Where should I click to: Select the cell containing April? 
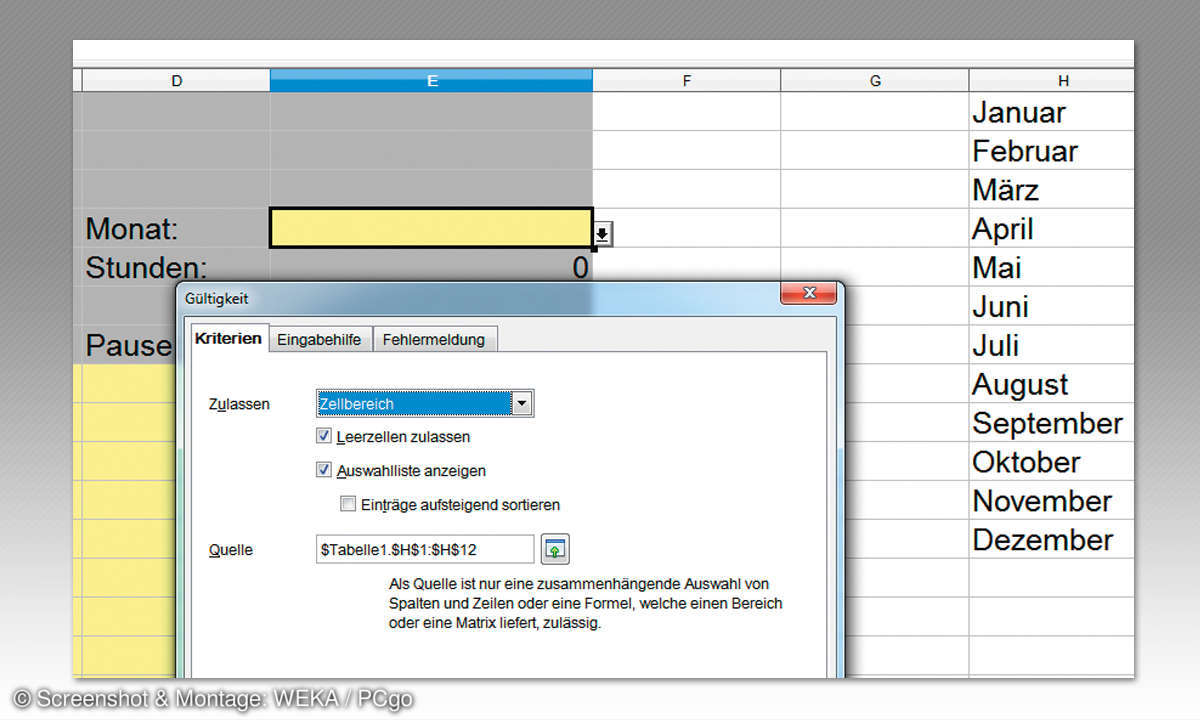click(x=1051, y=229)
